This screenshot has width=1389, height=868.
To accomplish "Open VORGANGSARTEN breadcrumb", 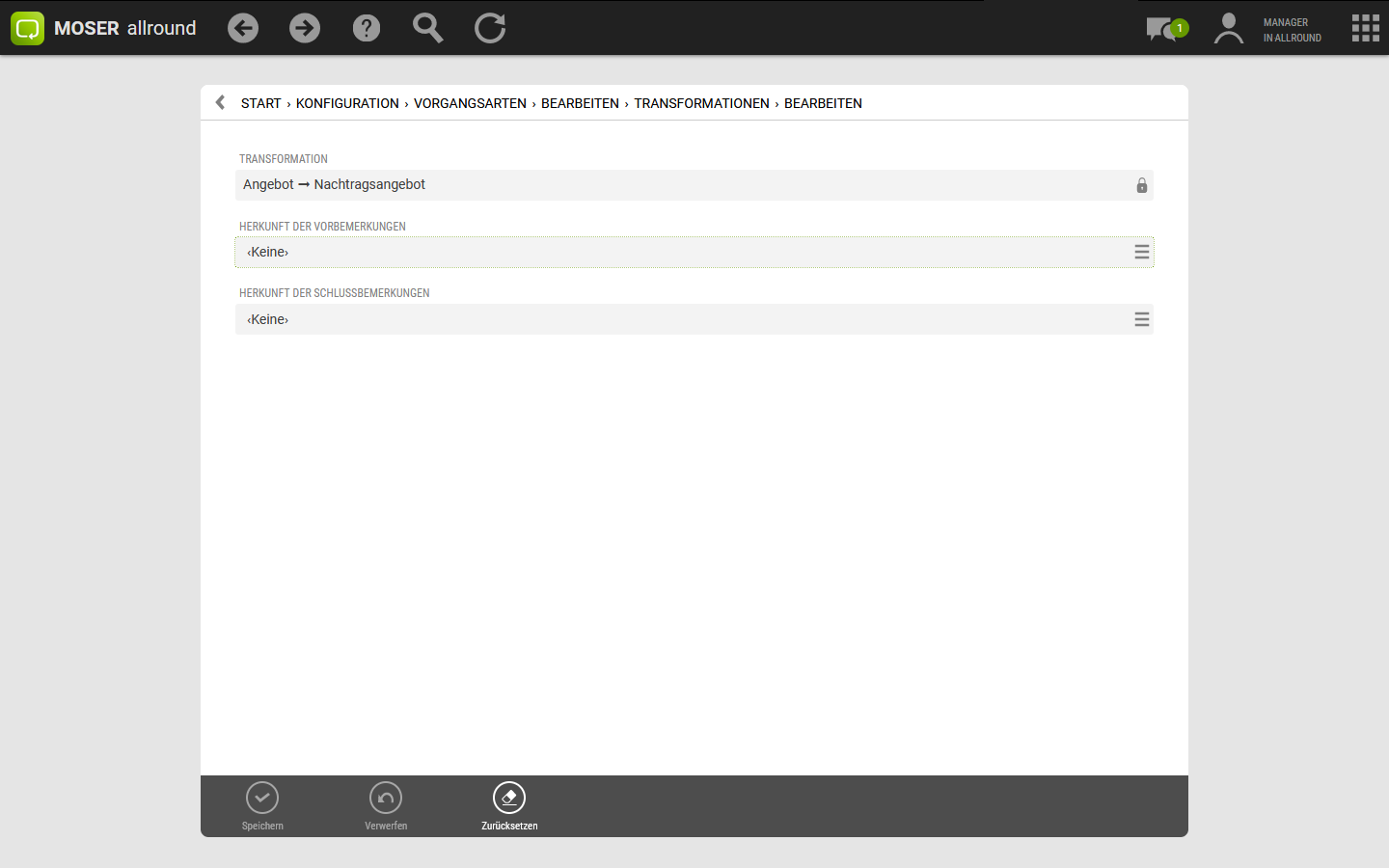I will click(470, 103).
